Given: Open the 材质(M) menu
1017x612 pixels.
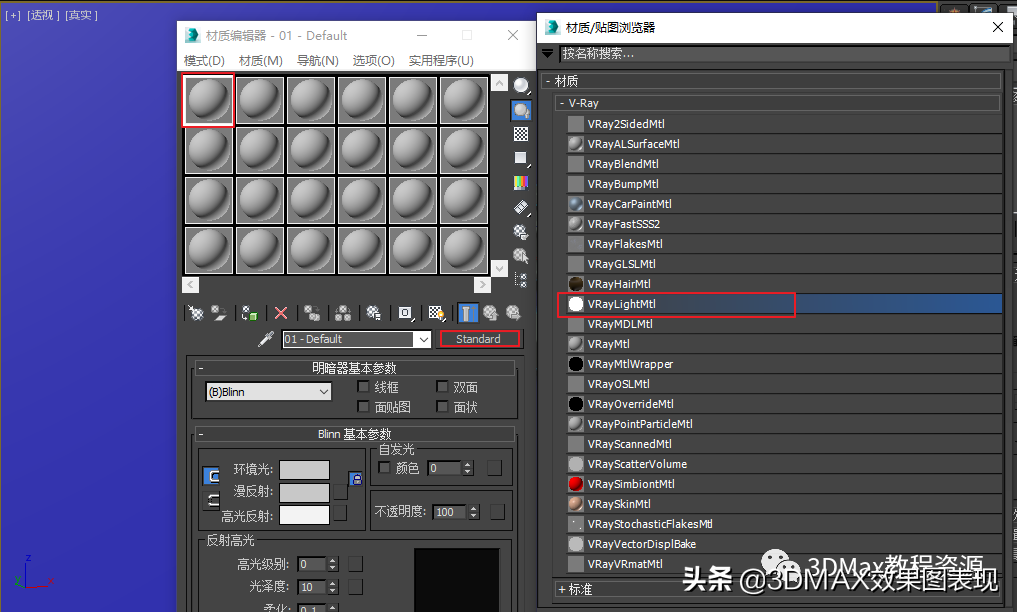Looking at the screenshot, I should [x=261, y=60].
